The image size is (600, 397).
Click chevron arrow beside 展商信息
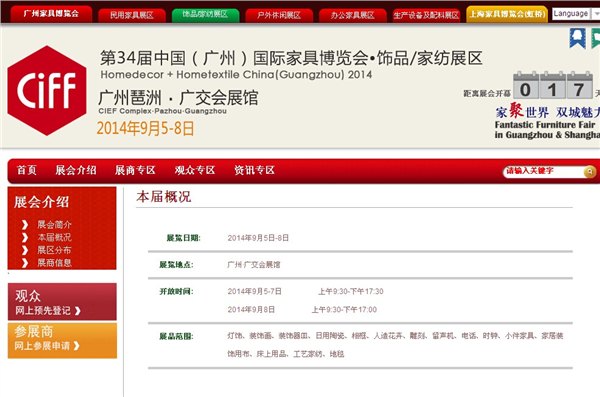(25, 263)
